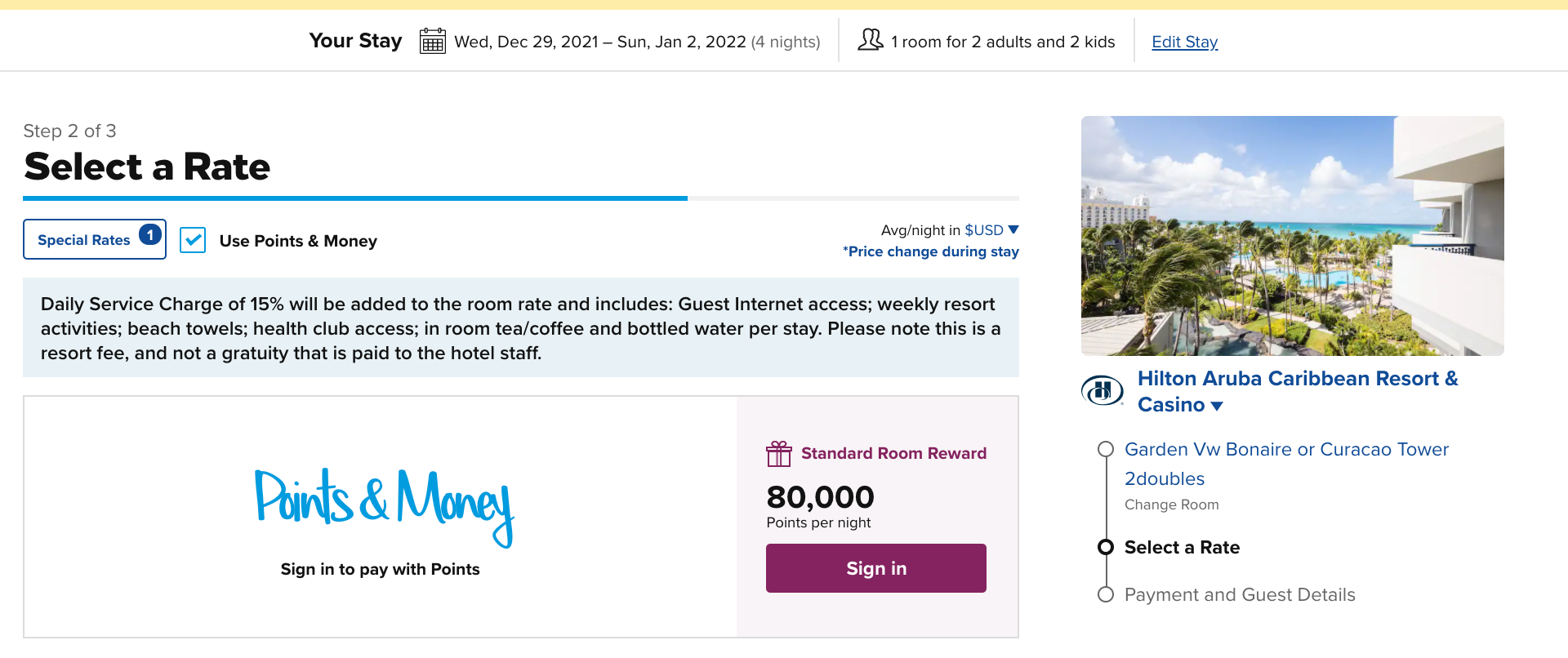Click the gift icon for Standard Room Reward
Image resolution: width=1568 pixels, height=658 pixels.
[x=778, y=453]
